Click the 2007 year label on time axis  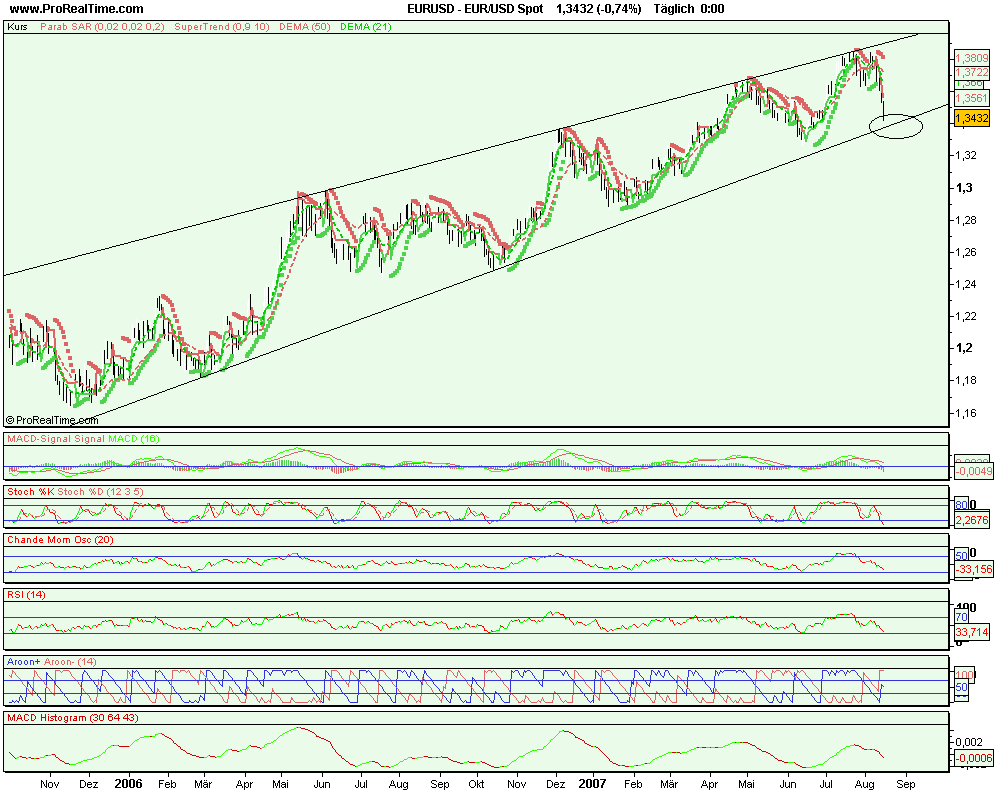tap(592, 783)
